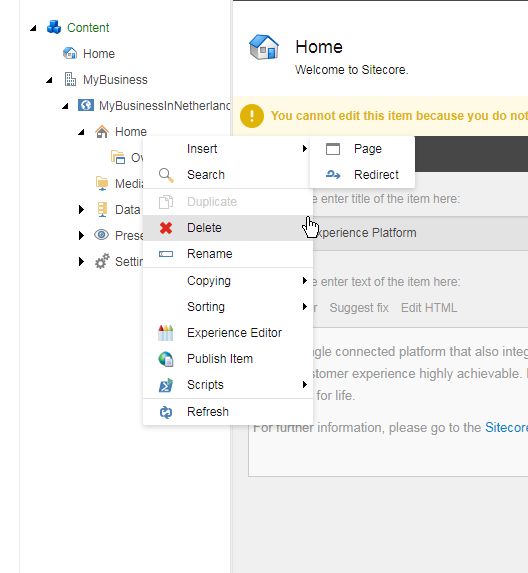Select MyBusinessInNetherlands tree item
The height and width of the screenshot is (573, 528).
point(165,106)
